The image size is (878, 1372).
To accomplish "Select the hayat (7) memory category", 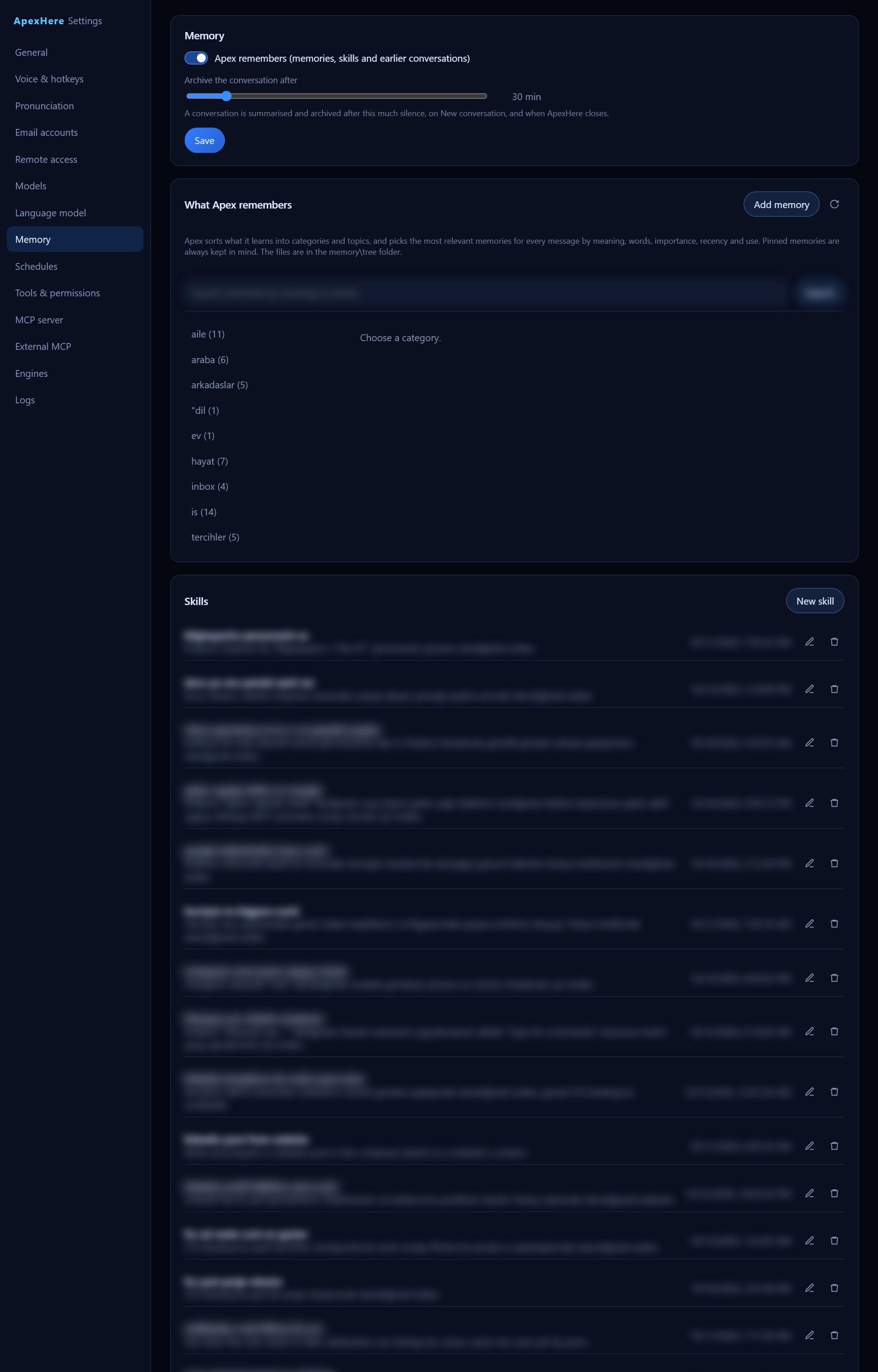I will pos(209,462).
